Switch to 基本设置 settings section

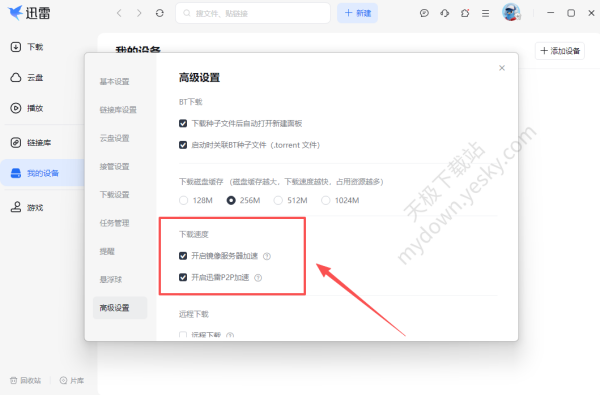tap(114, 82)
